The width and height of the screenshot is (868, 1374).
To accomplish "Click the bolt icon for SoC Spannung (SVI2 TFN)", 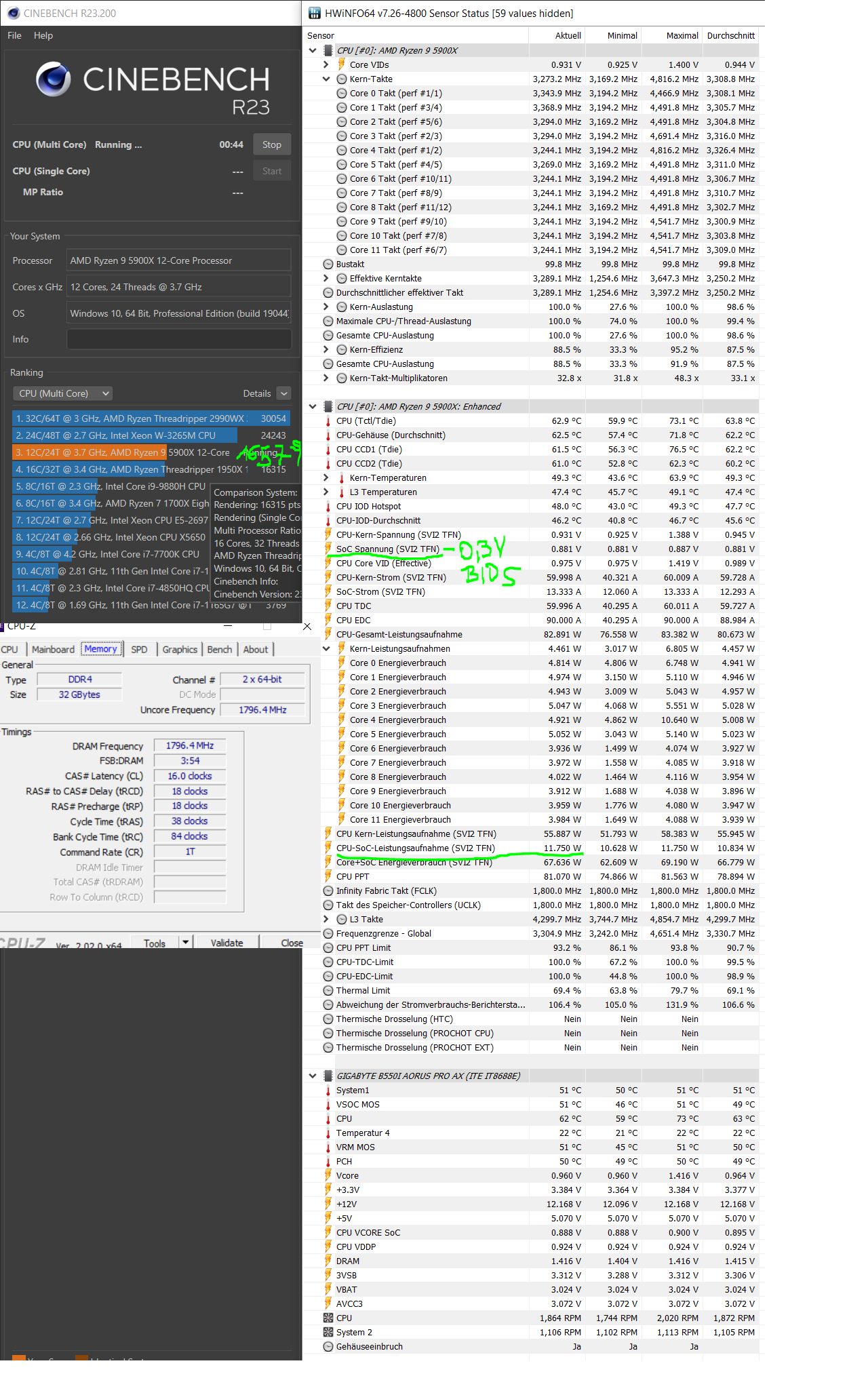I will click(328, 549).
